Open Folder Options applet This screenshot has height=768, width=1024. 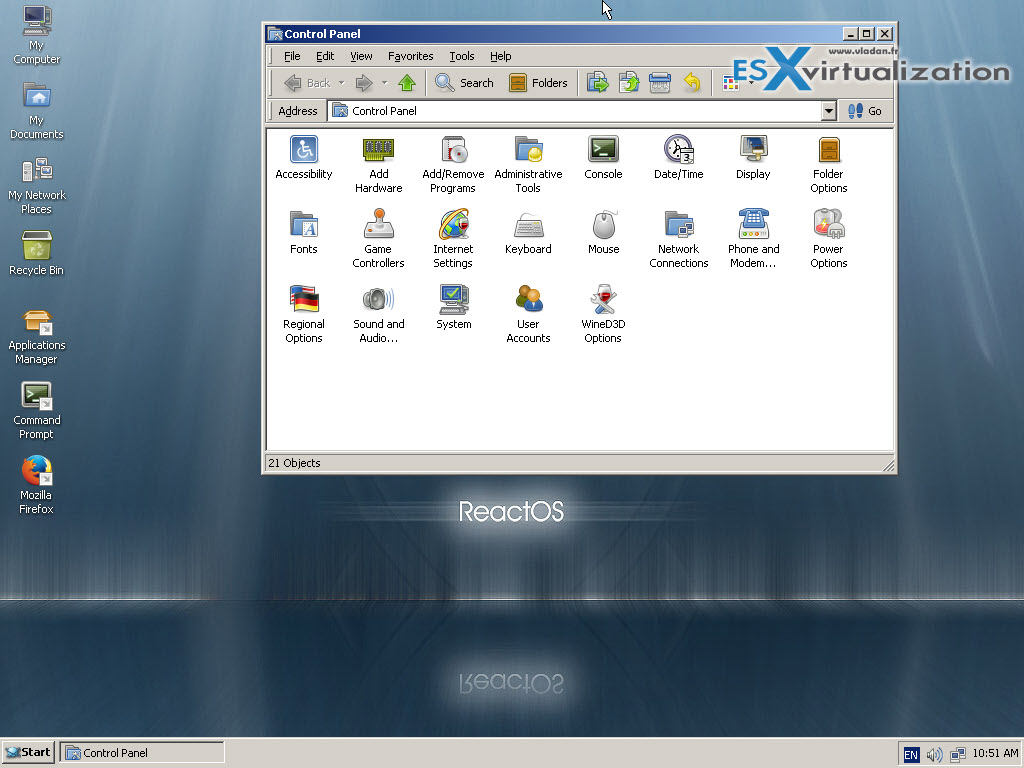click(828, 165)
